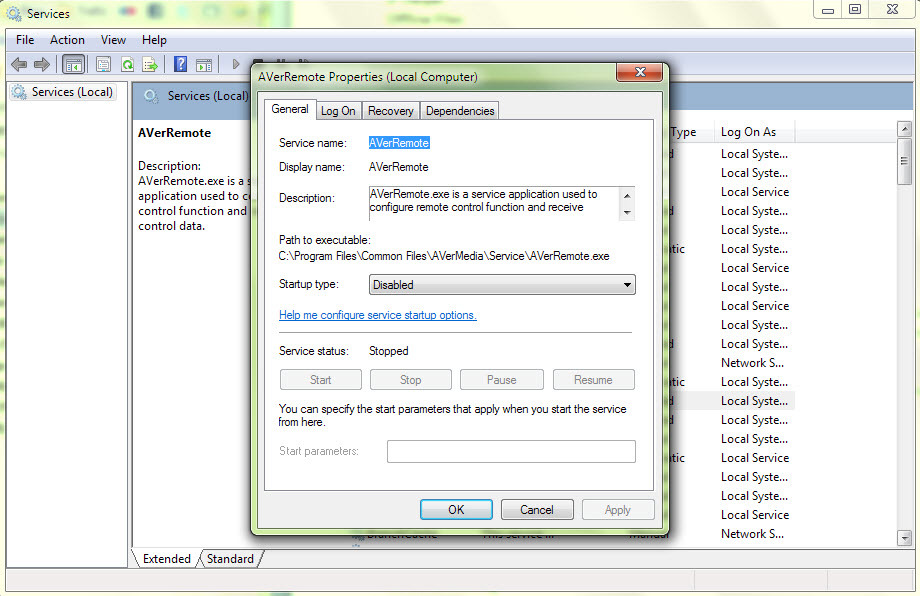The height and width of the screenshot is (596, 920).
Task: Switch to the Dependencies tab
Action: [x=460, y=111]
